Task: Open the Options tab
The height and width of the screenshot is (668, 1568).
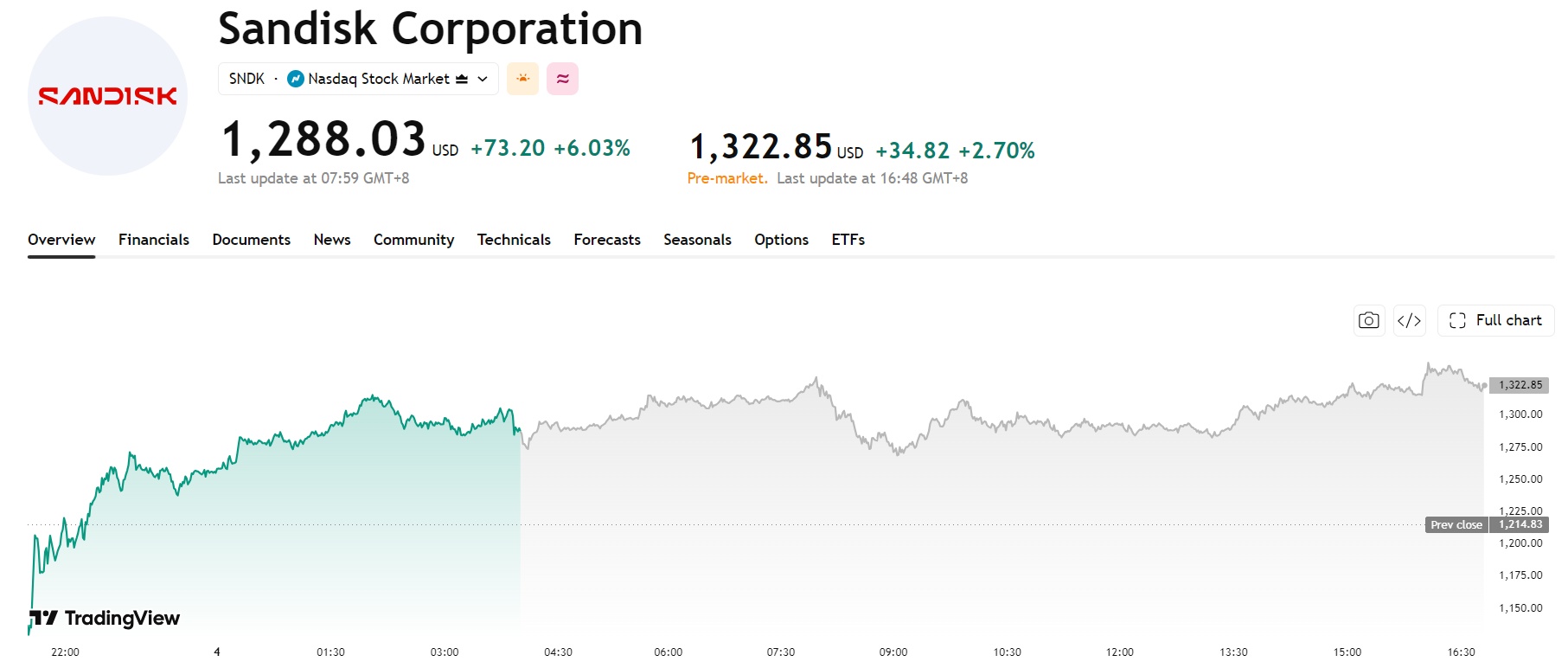Action: 781,240
